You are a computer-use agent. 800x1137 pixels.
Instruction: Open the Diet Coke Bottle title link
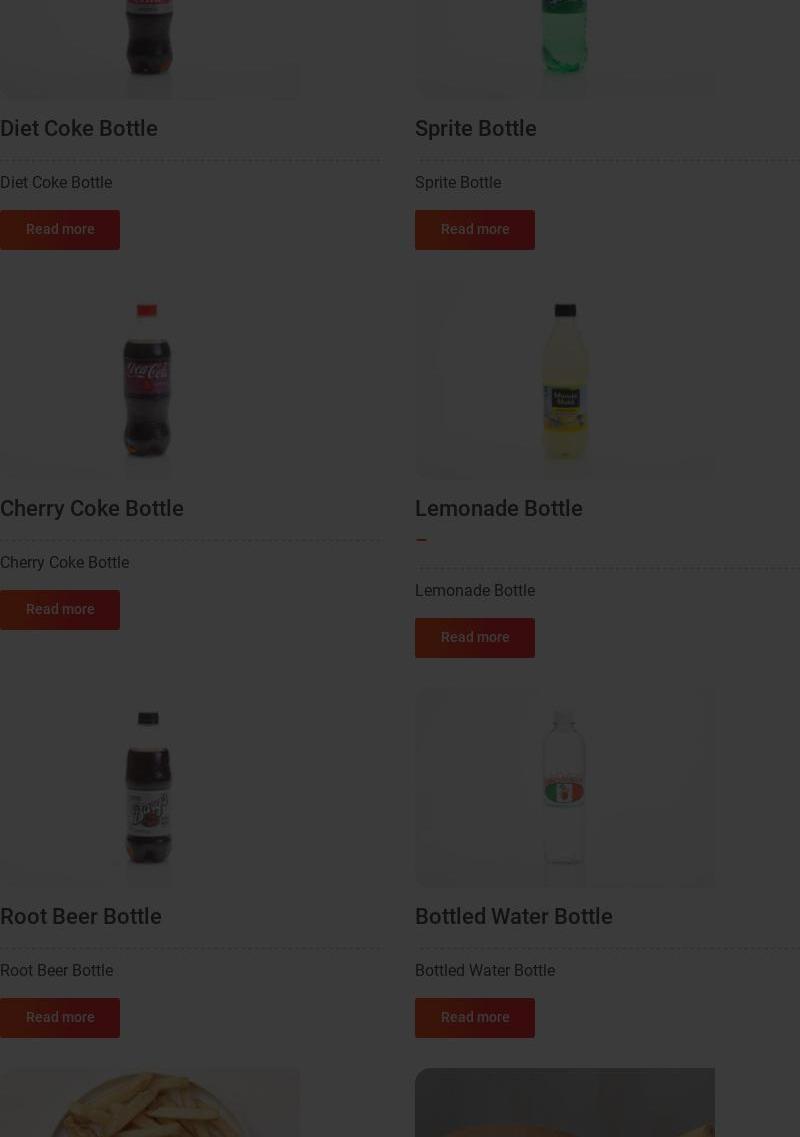(x=79, y=128)
